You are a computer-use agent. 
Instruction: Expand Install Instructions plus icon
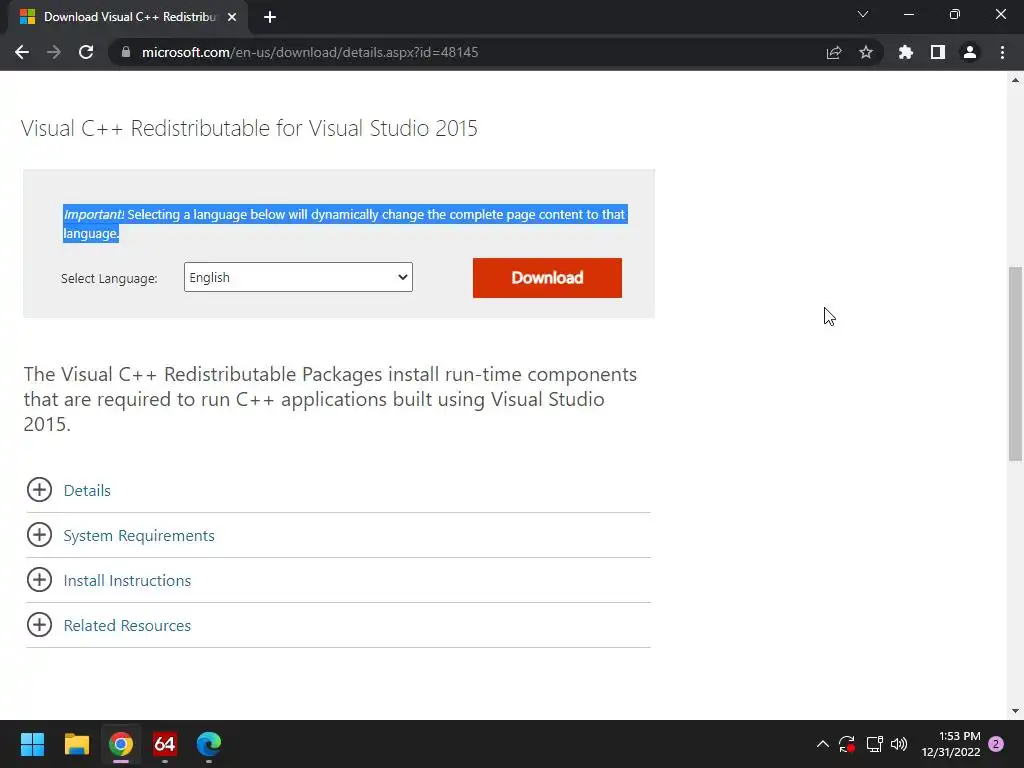pos(39,580)
